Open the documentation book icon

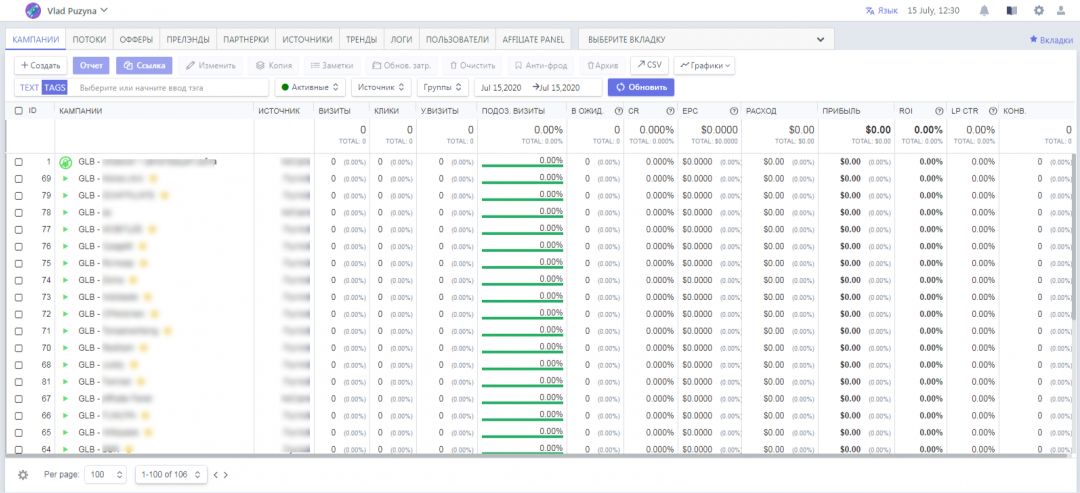pos(1012,11)
